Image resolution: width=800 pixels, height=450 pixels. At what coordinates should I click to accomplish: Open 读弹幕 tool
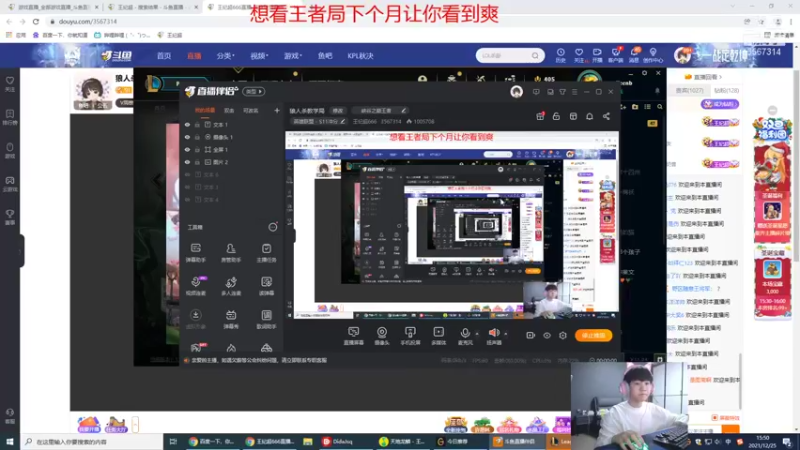tap(266, 286)
